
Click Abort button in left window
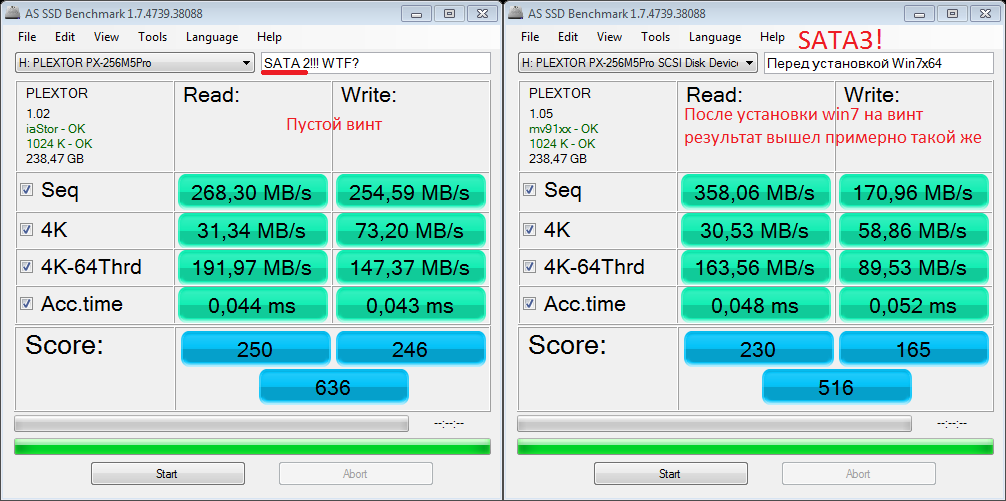coord(355,473)
